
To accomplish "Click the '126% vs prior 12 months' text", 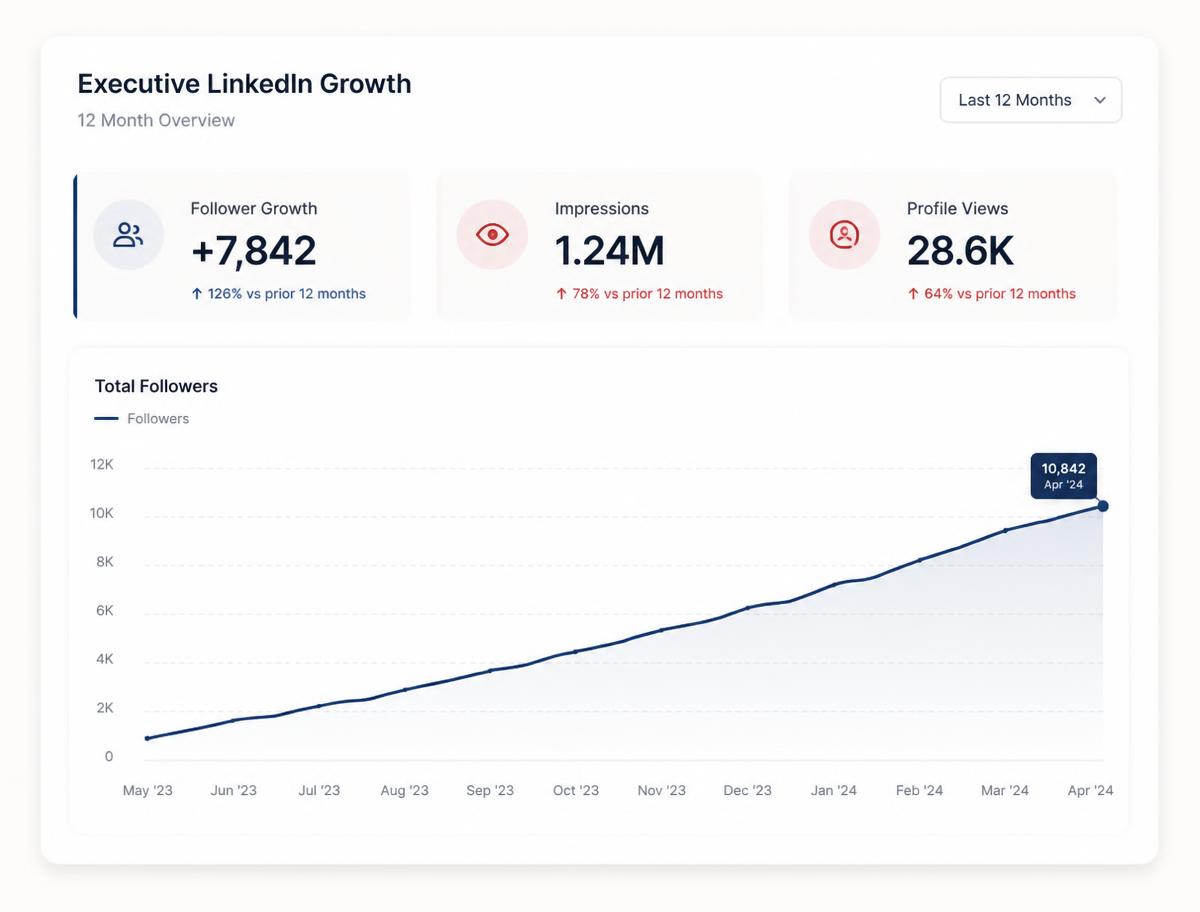I will coord(287,294).
